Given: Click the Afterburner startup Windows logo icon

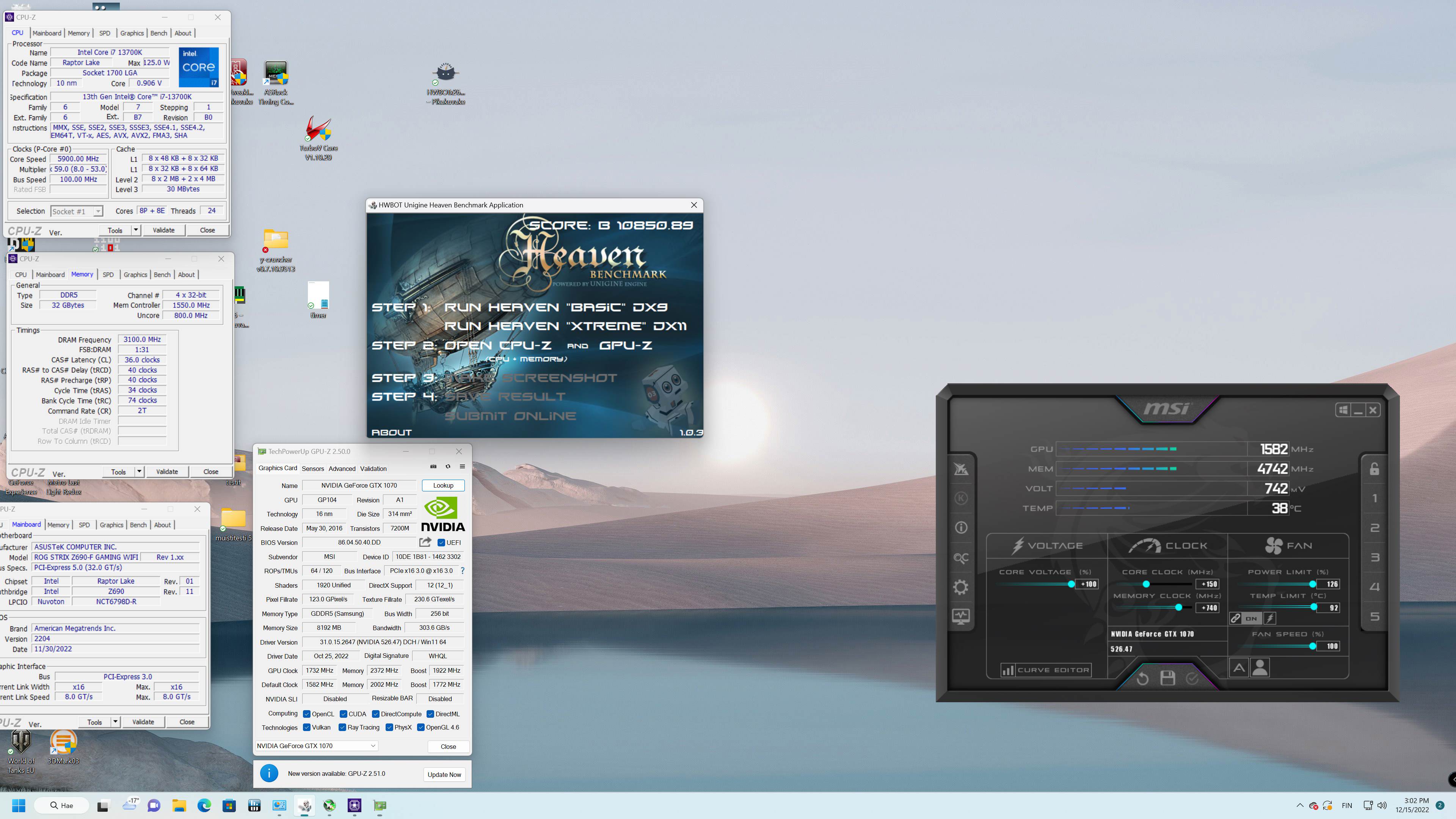Looking at the screenshot, I should tap(1343, 410).
